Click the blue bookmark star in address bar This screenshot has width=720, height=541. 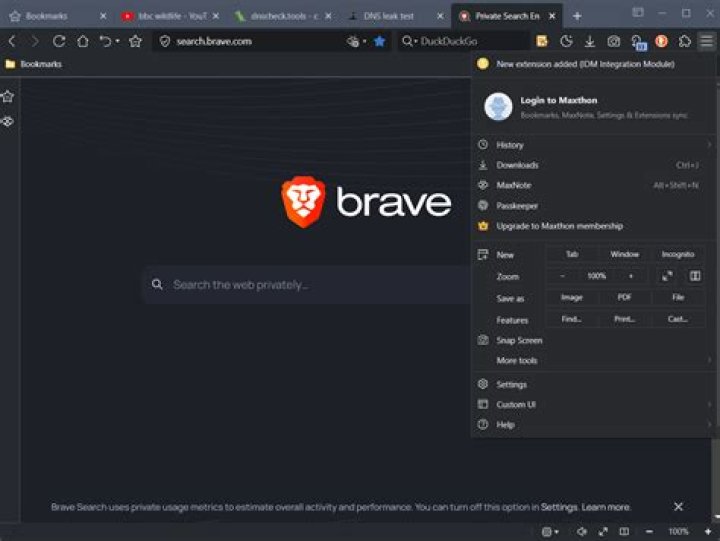point(379,41)
